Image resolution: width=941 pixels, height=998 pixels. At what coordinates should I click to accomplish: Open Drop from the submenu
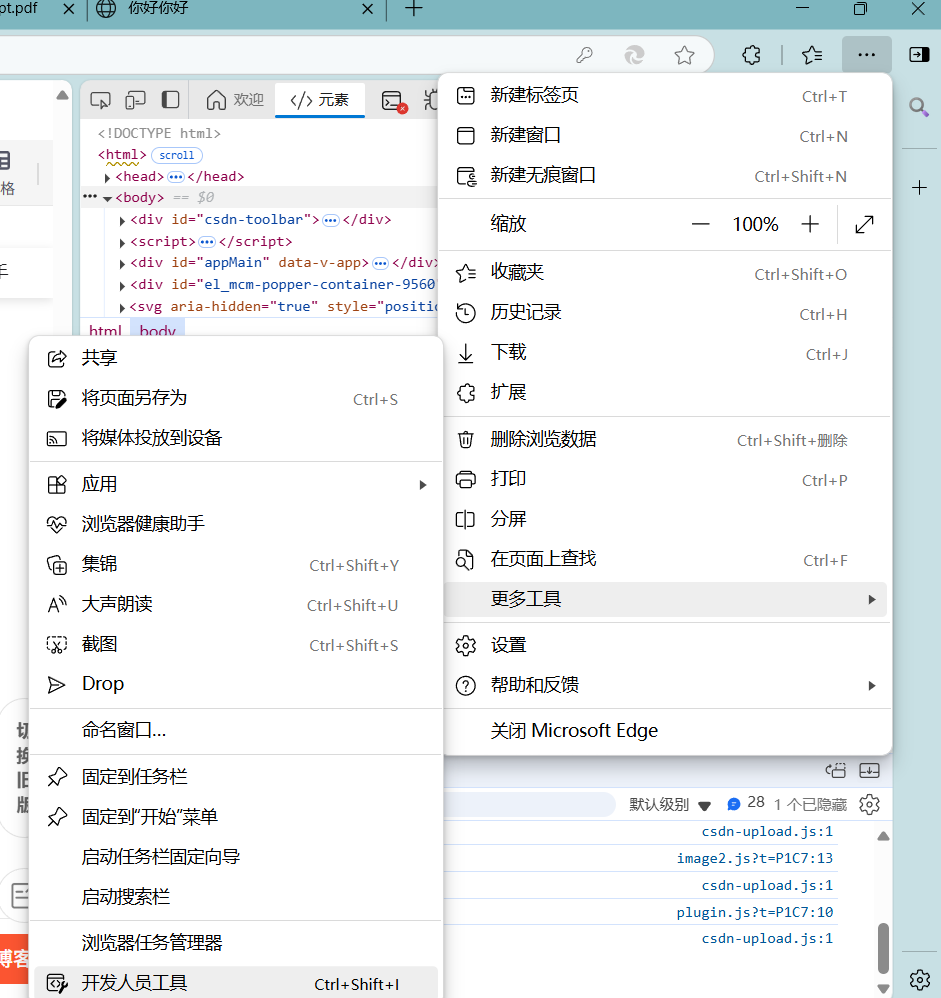[x=236, y=684]
